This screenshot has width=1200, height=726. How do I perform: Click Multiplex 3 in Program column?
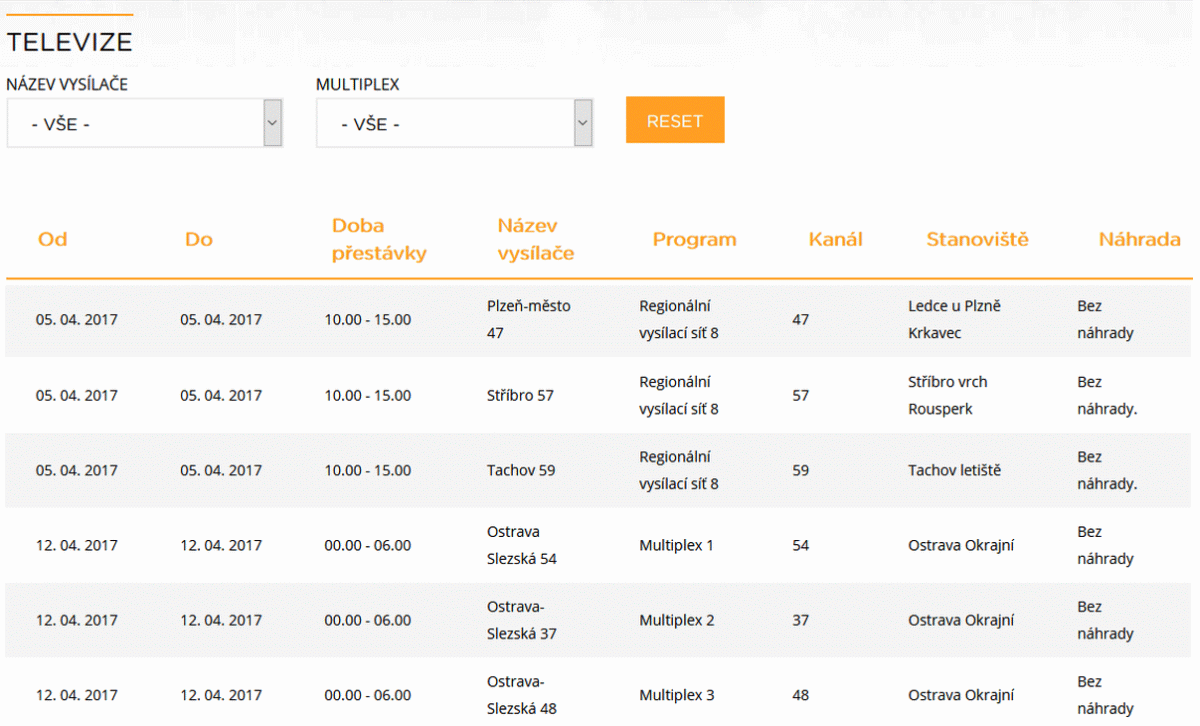(677, 695)
